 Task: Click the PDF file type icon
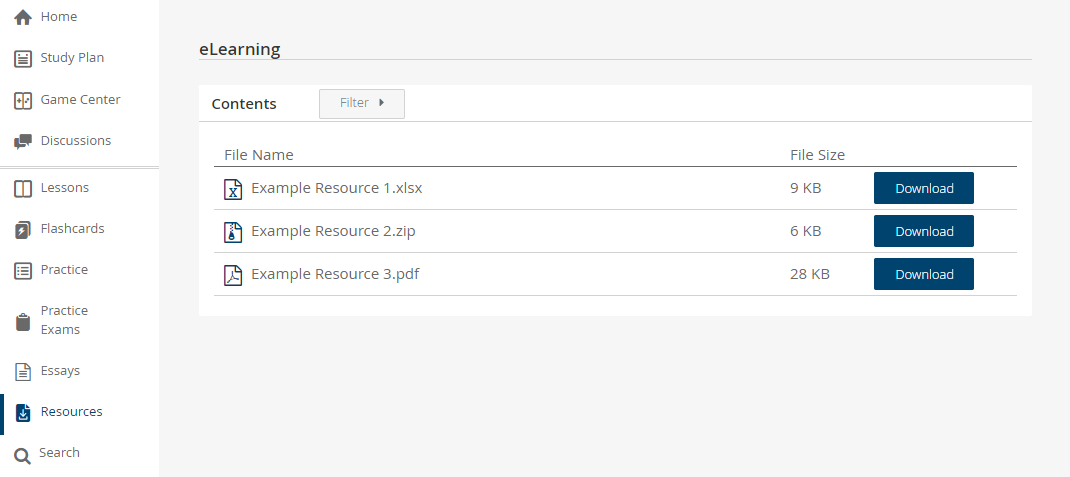pyautogui.click(x=233, y=275)
